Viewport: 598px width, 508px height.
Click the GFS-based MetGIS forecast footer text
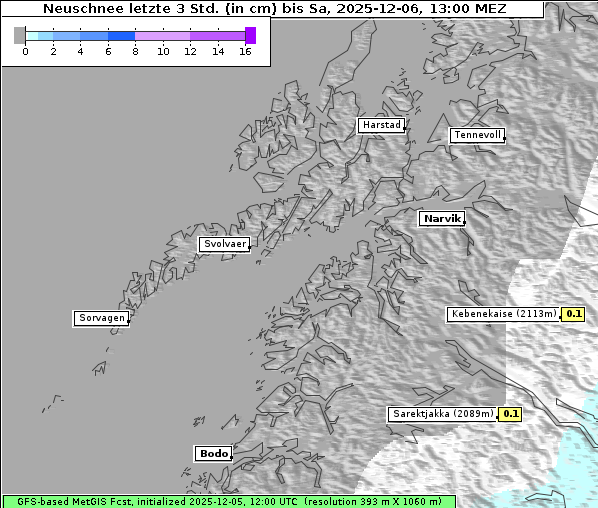(229, 502)
